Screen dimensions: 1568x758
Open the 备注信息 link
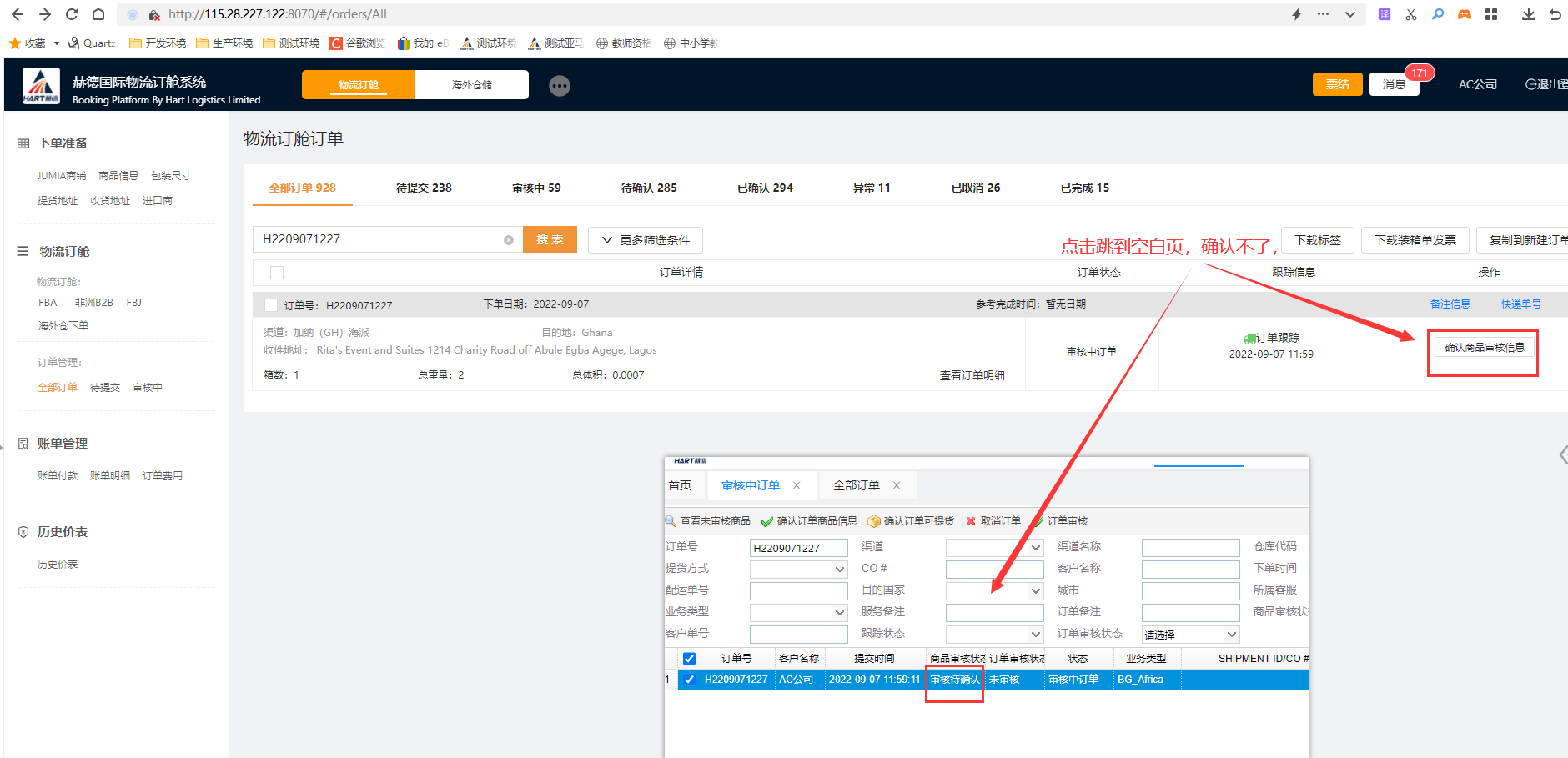coord(1450,304)
